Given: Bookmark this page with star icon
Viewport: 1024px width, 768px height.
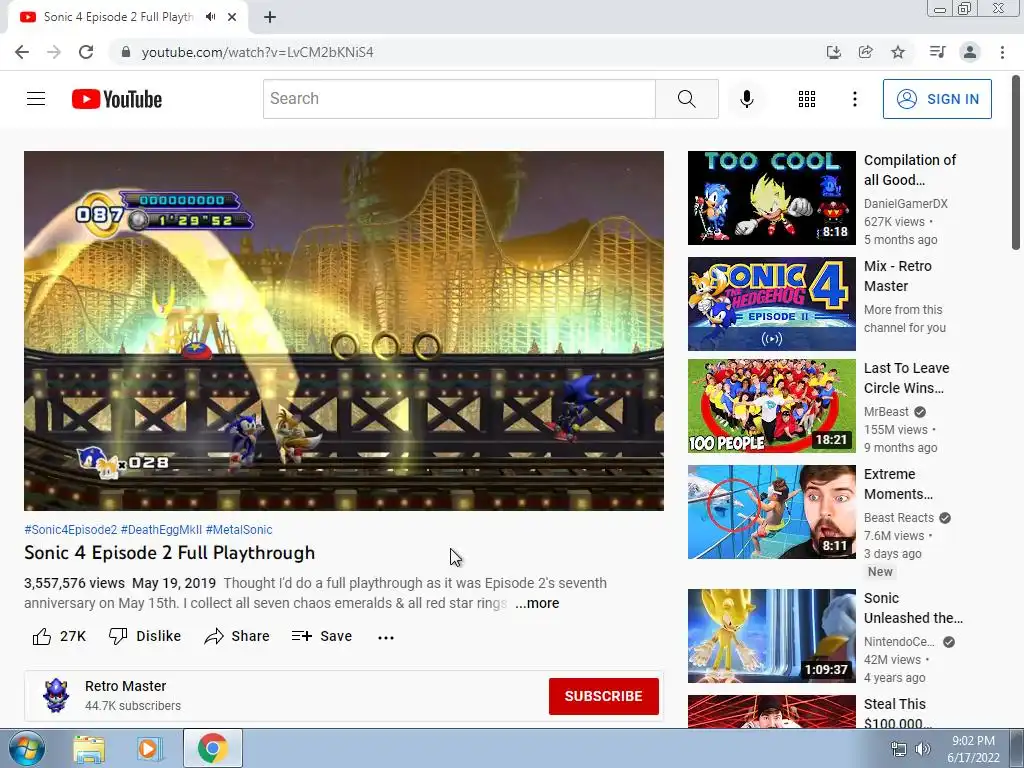Looking at the screenshot, I should (x=898, y=52).
